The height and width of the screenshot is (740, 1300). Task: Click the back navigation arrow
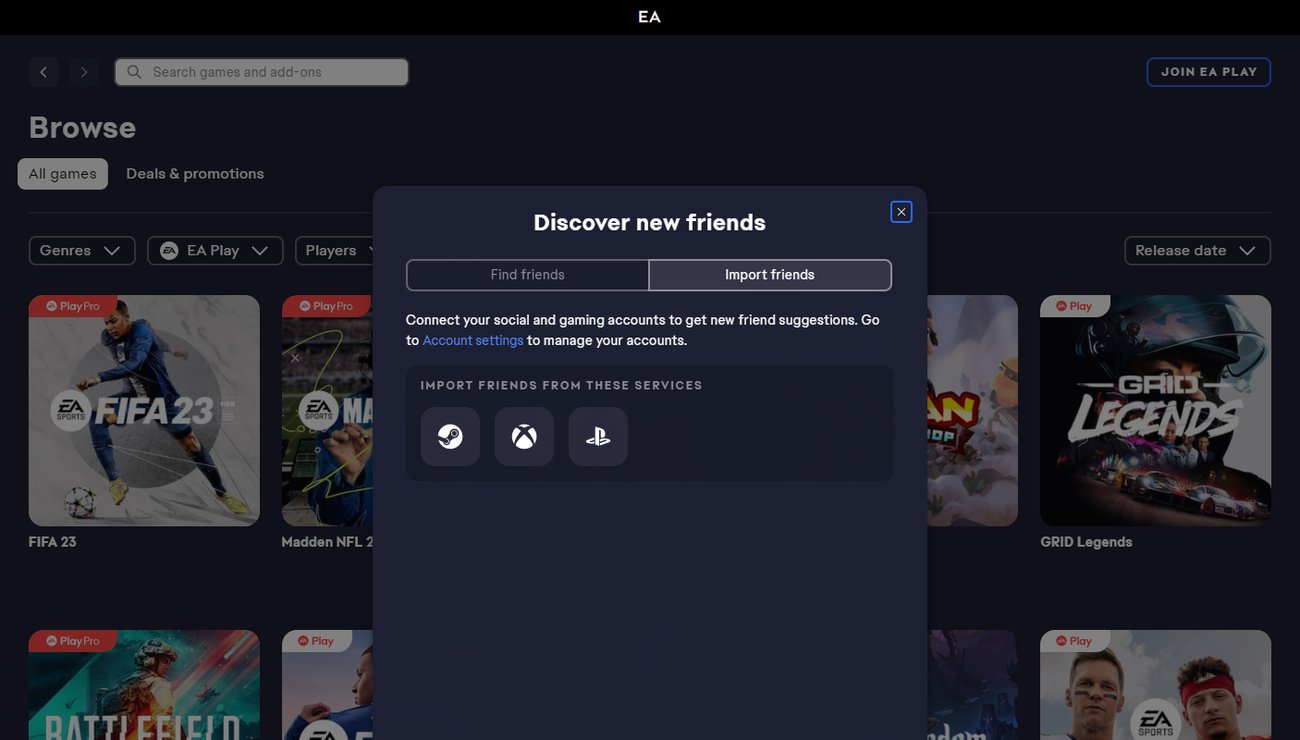[43, 72]
